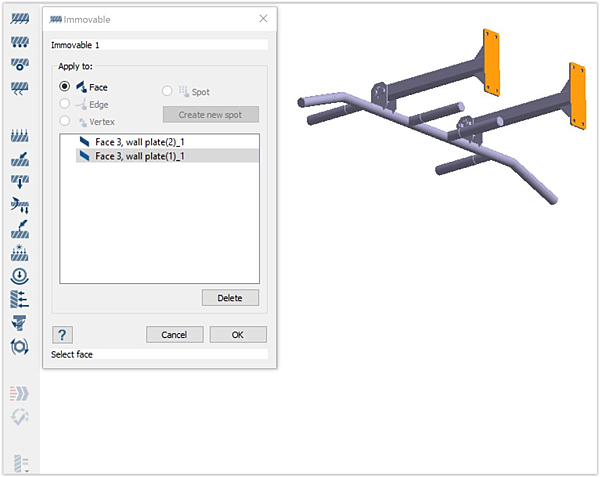Screen dimensions: 600x477
Task: Select the Gravity load tool with down arrow
Action: point(20,182)
